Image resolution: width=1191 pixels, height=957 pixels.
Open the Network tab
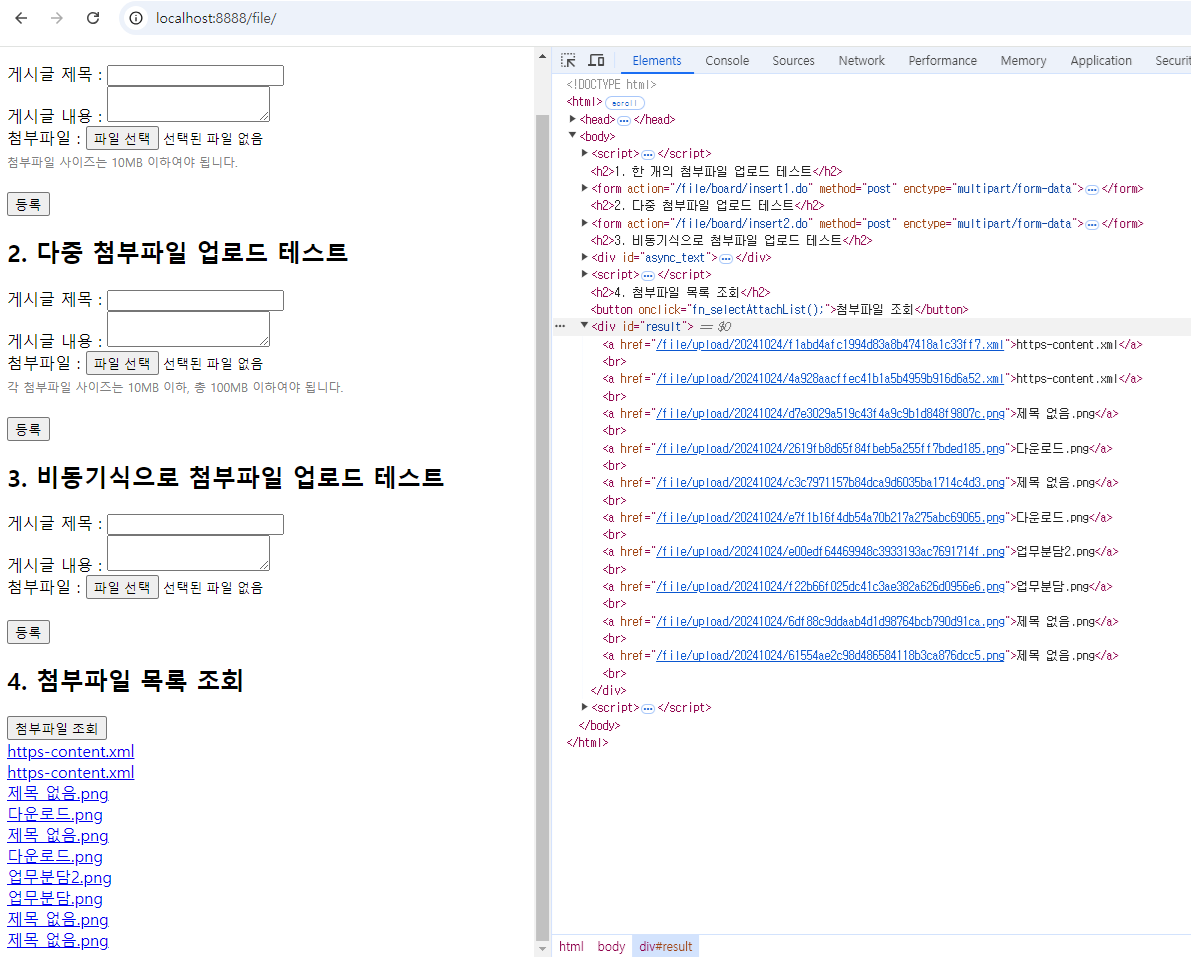(861, 61)
